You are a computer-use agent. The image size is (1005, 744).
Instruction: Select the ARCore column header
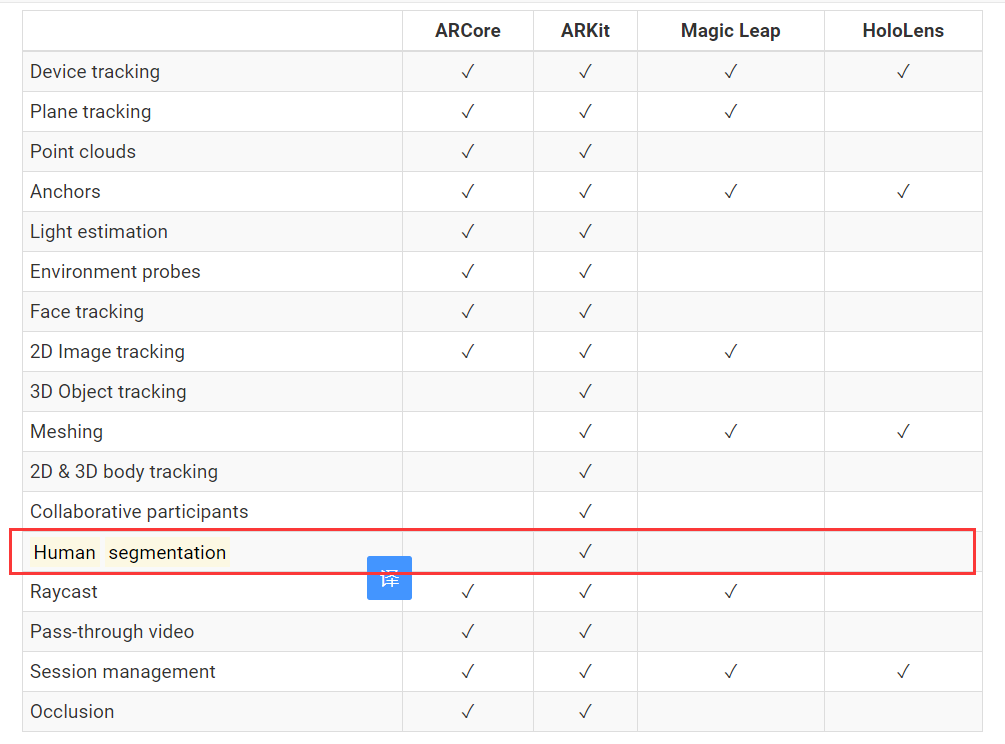coord(467,31)
